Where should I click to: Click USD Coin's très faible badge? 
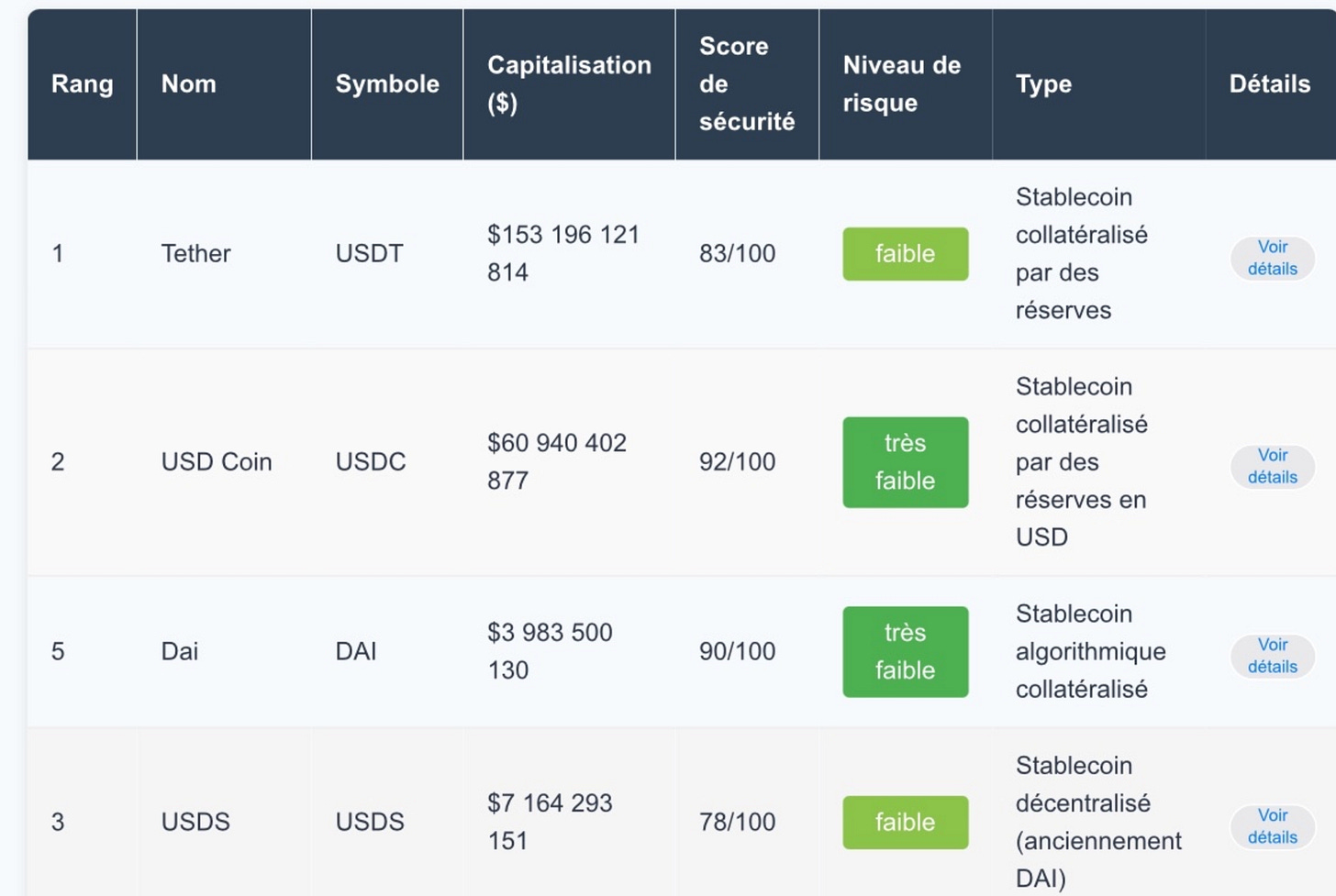click(905, 462)
